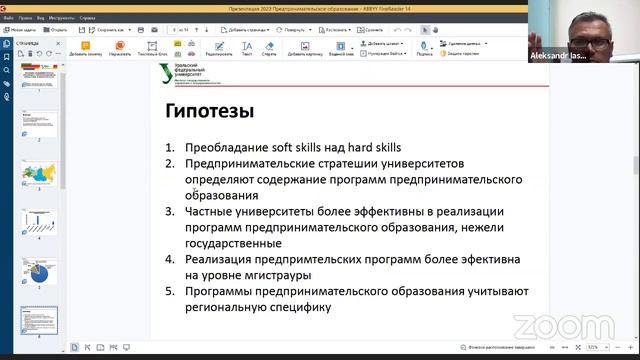Click the redo arrow in toolbar
Image resolution: width=640 pixels, height=360 pixels.
[x=408, y=30]
